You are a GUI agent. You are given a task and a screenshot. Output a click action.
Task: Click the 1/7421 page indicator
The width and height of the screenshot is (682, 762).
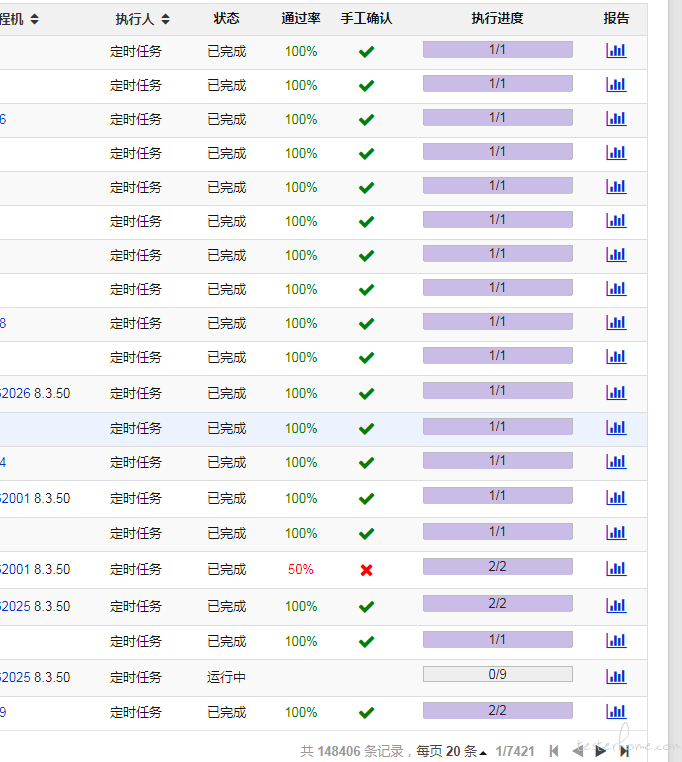tap(515, 751)
